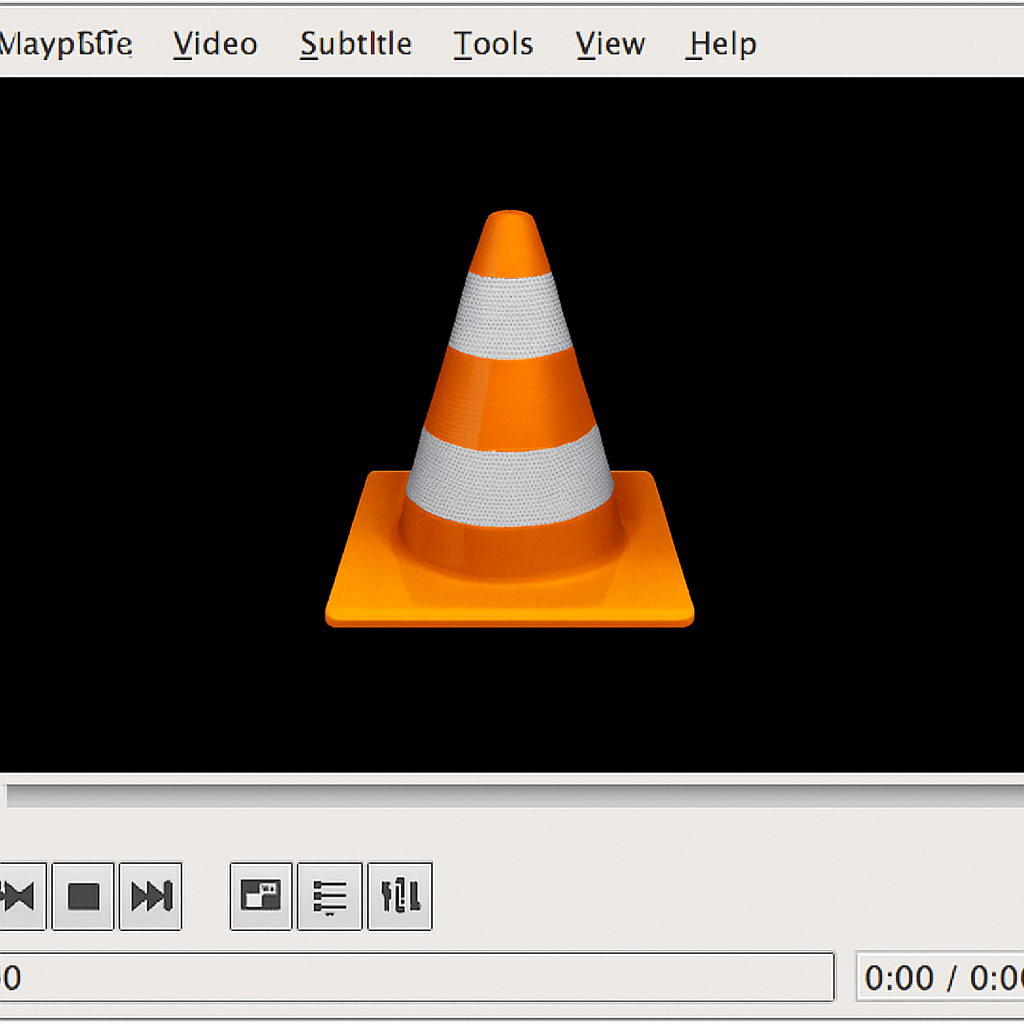Open the Help menu
1024x1024 pixels.
click(719, 43)
